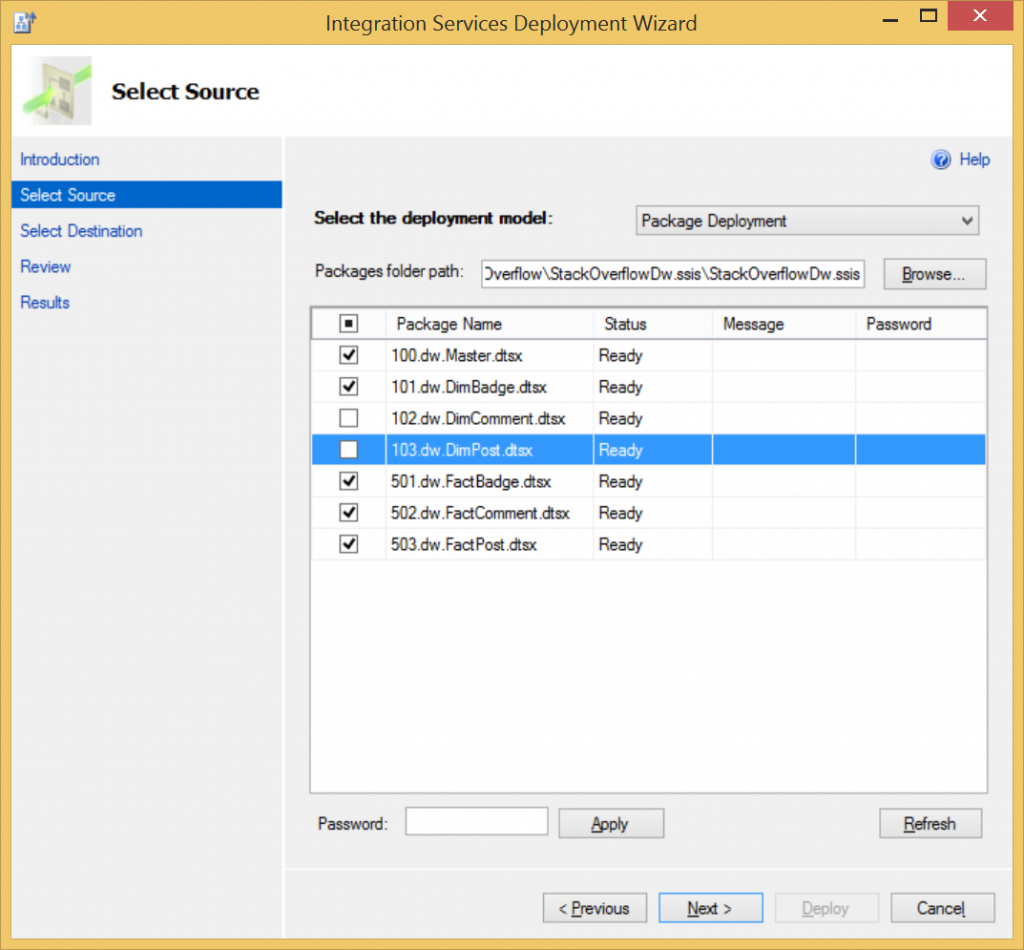Click Cancel to exit the wizard
The image size is (1024, 950).
[x=942, y=908]
